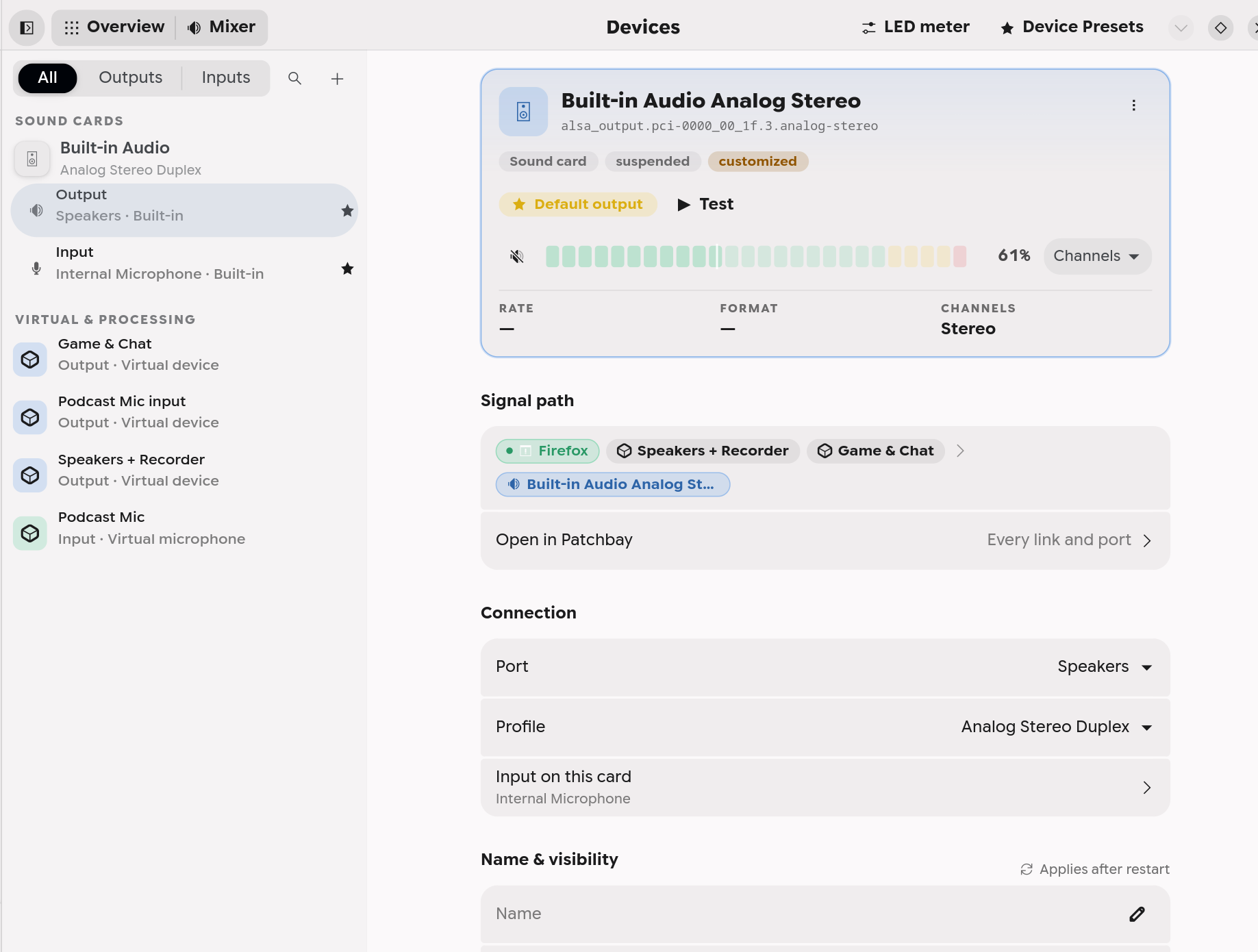Screen dimensions: 1258x952
Task: Click the Firefox signal path chip
Action: 548,451
